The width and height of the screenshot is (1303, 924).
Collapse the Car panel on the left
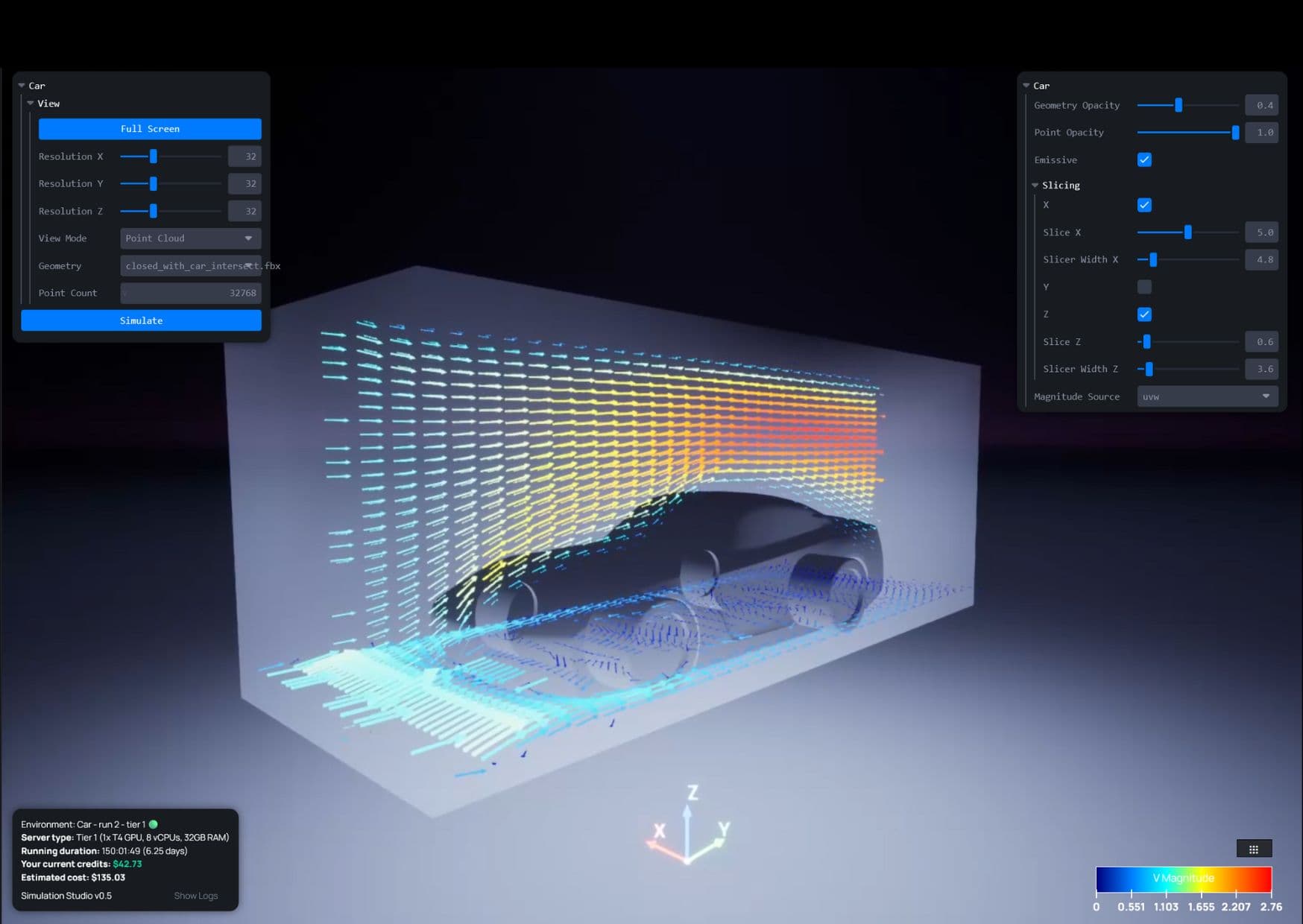click(x=22, y=86)
